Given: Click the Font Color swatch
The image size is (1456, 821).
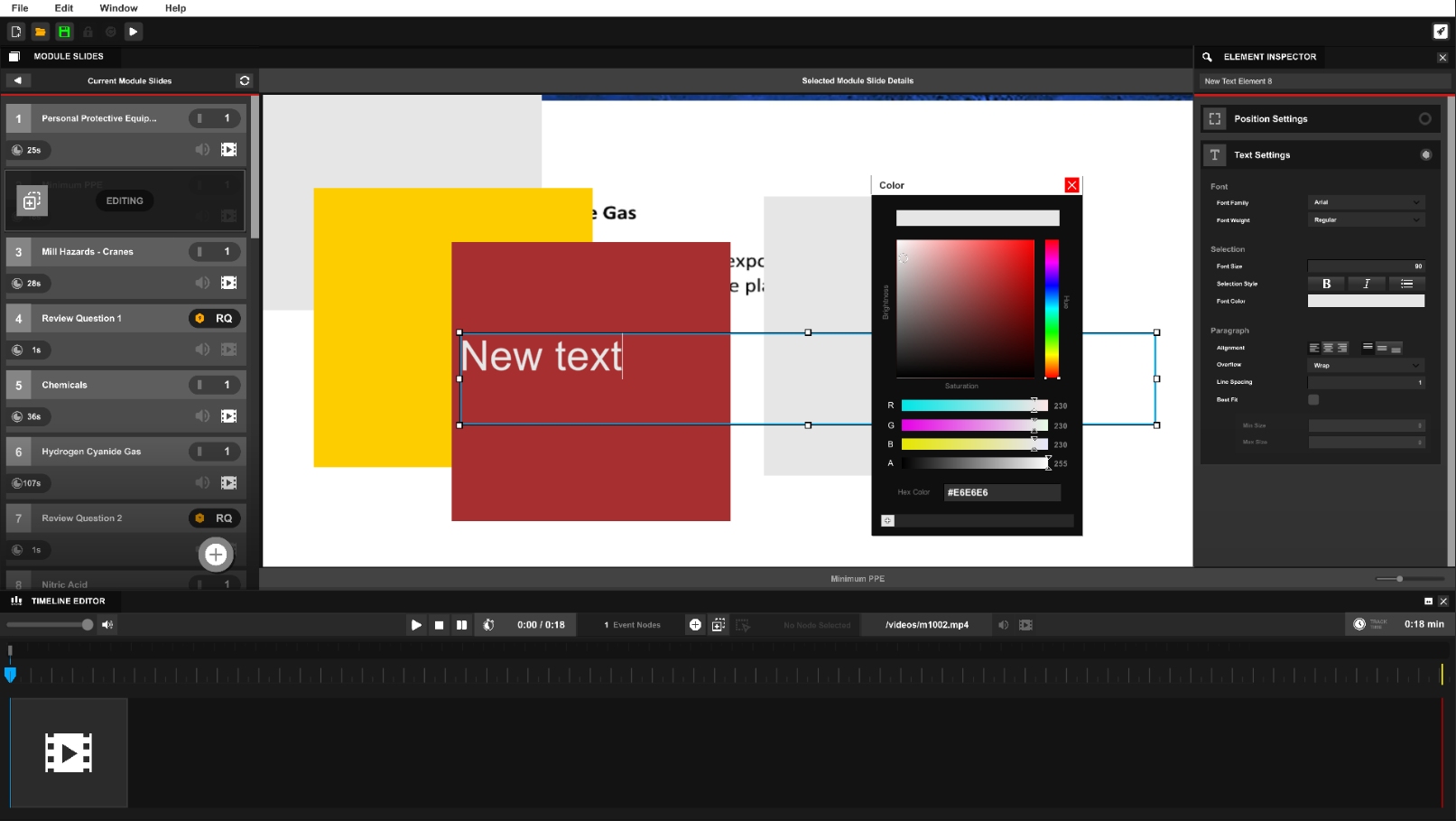Looking at the screenshot, I should tap(1366, 301).
